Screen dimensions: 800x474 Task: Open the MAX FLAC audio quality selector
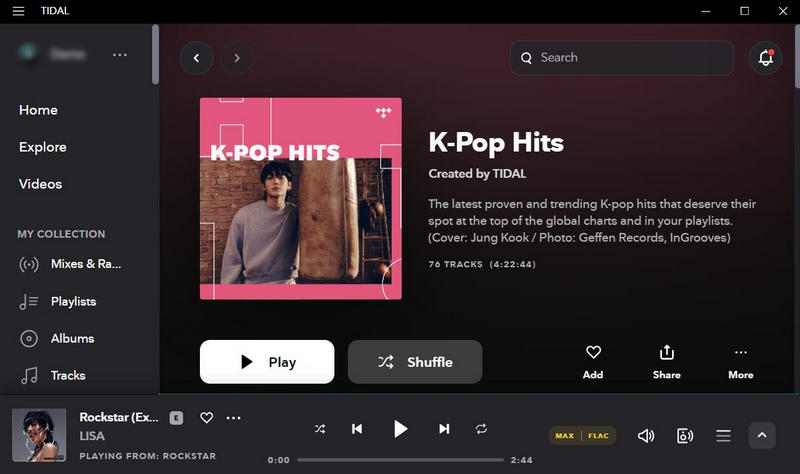point(582,436)
